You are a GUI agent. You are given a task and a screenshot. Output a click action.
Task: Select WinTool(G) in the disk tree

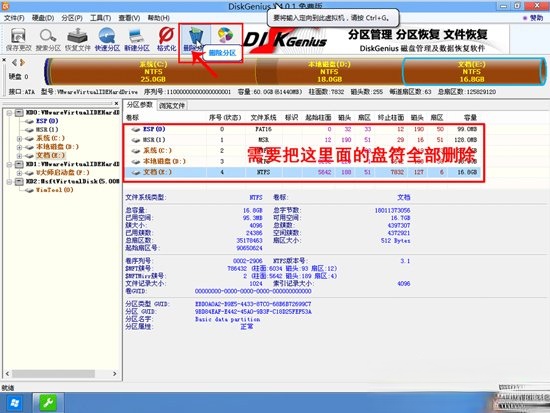[54, 190]
